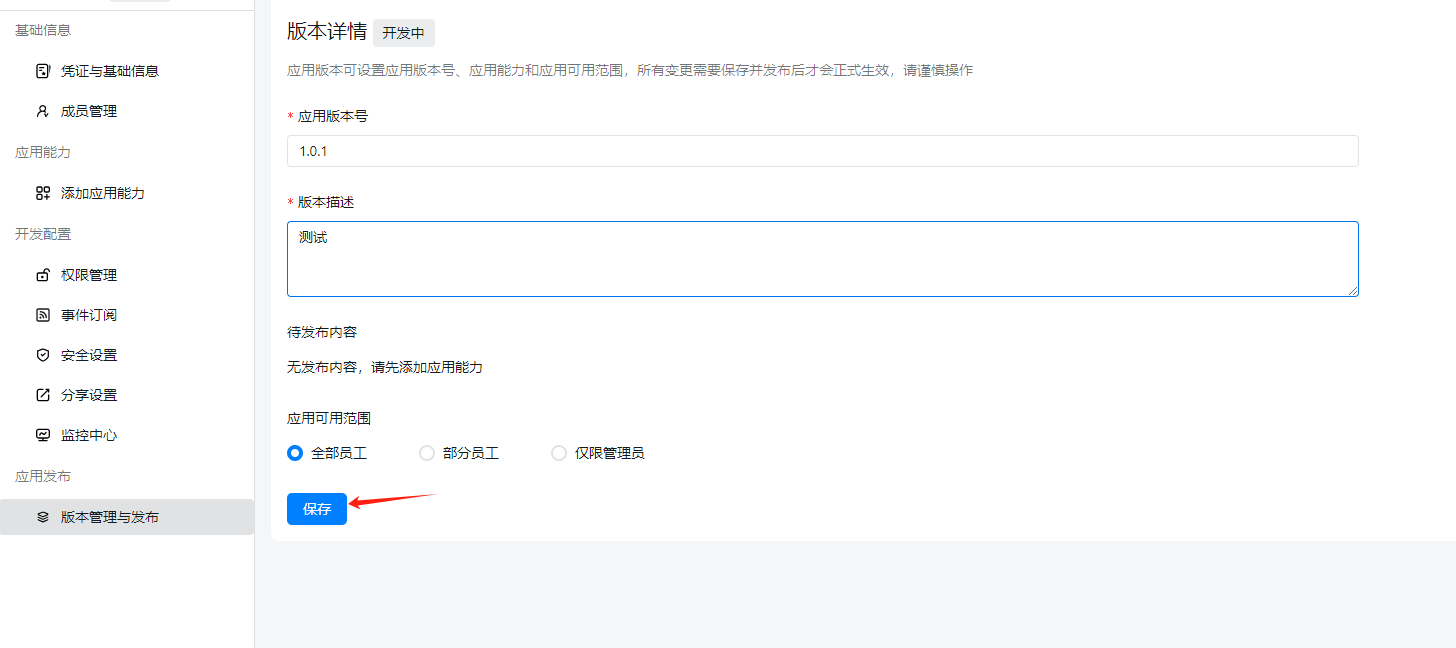Open 成员管理 in the sidebar

89,111
